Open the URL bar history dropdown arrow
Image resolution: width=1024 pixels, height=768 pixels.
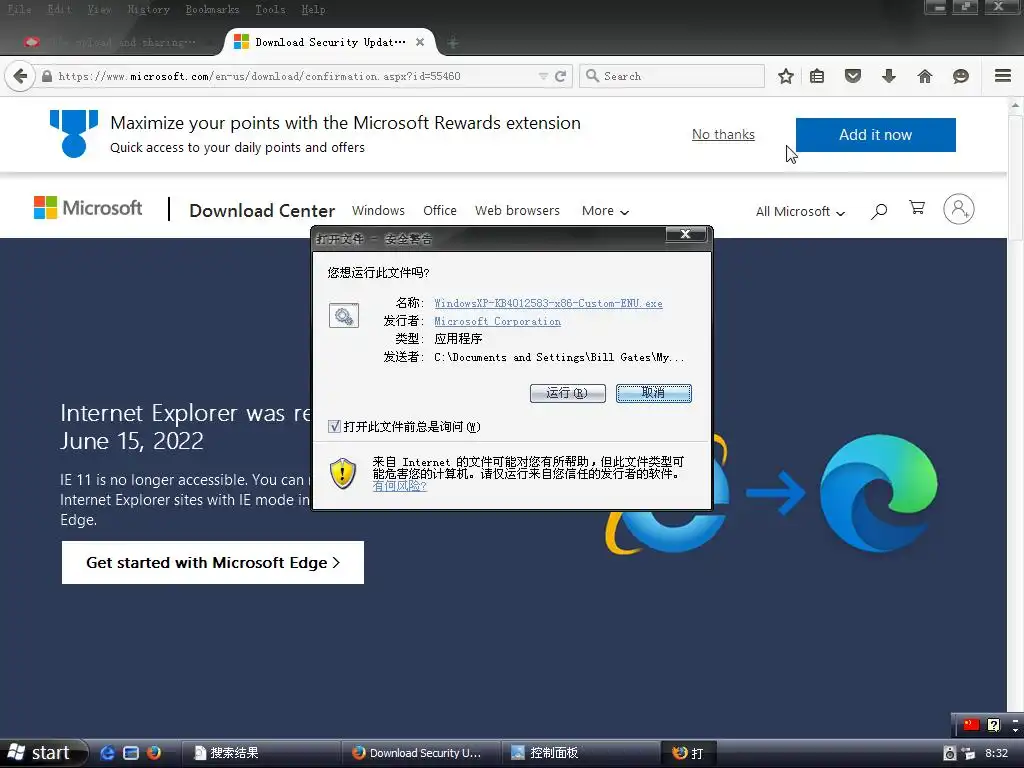pyautogui.click(x=543, y=76)
